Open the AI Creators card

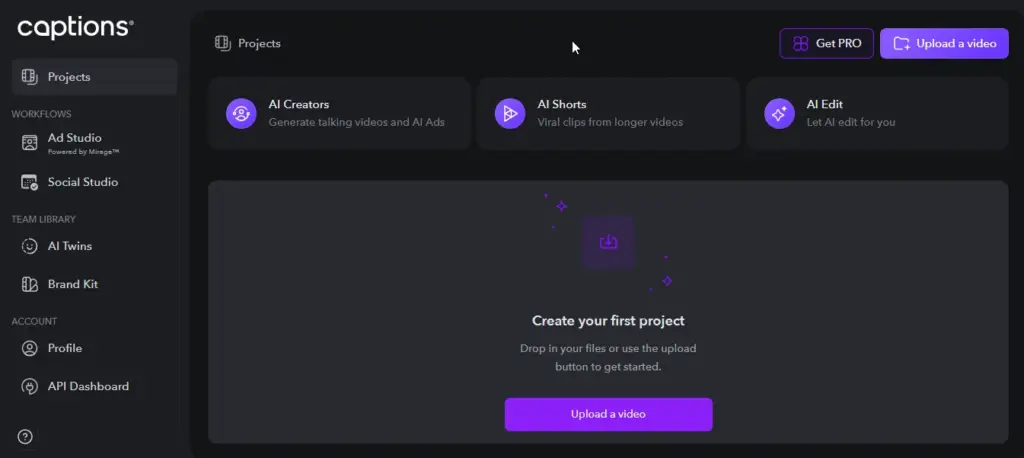point(340,113)
